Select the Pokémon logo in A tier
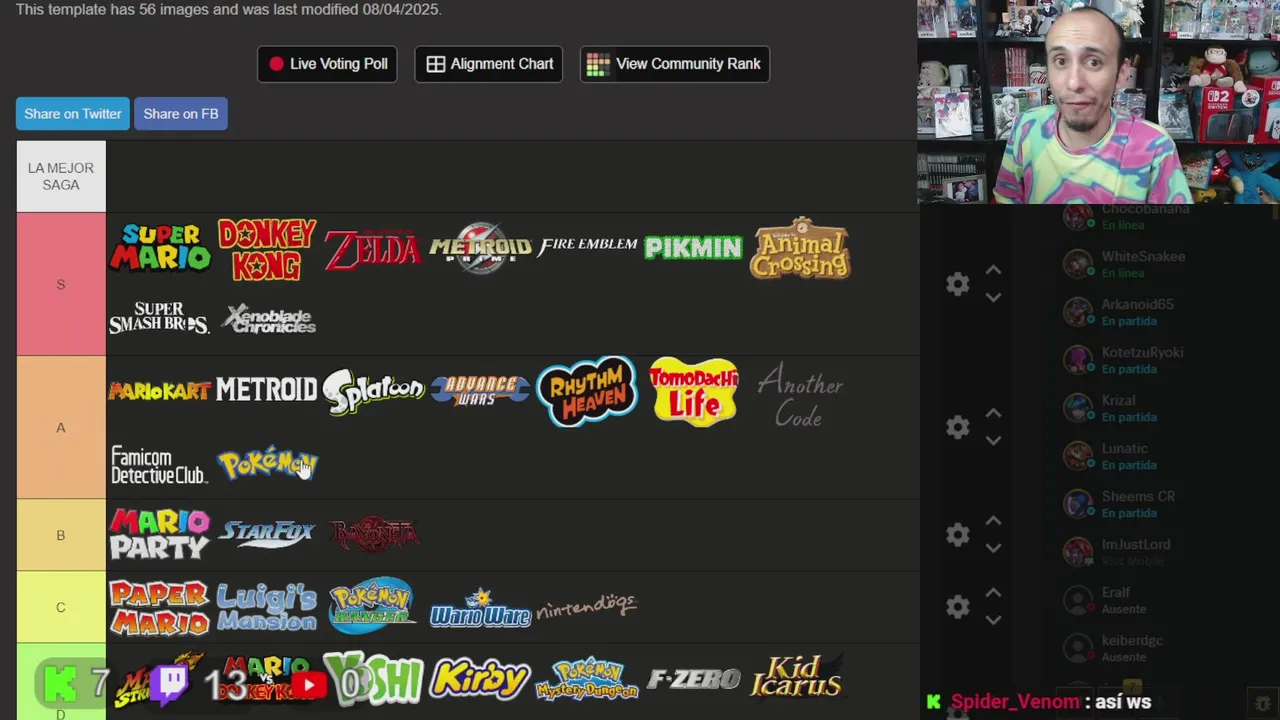The width and height of the screenshot is (1280, 720). pyautogui.click(x=267, y=464)
